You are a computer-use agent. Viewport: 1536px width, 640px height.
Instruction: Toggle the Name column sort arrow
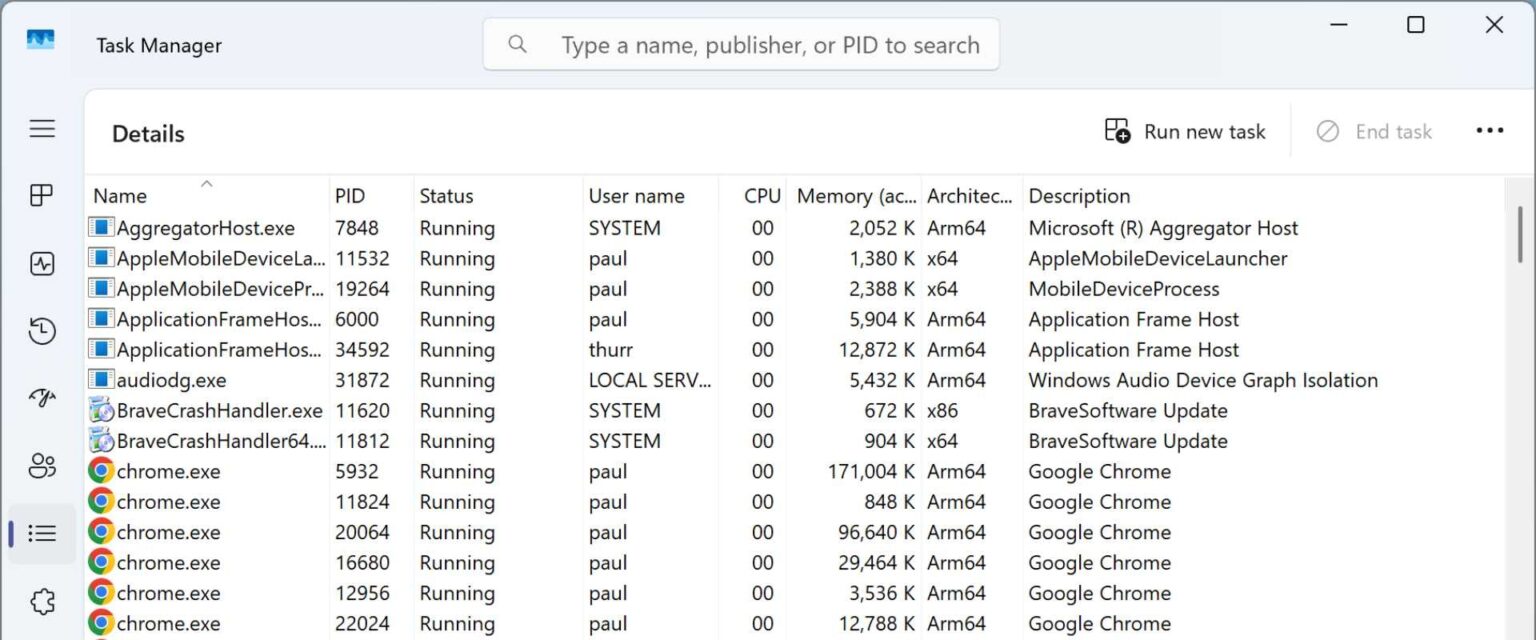[206, 184]
